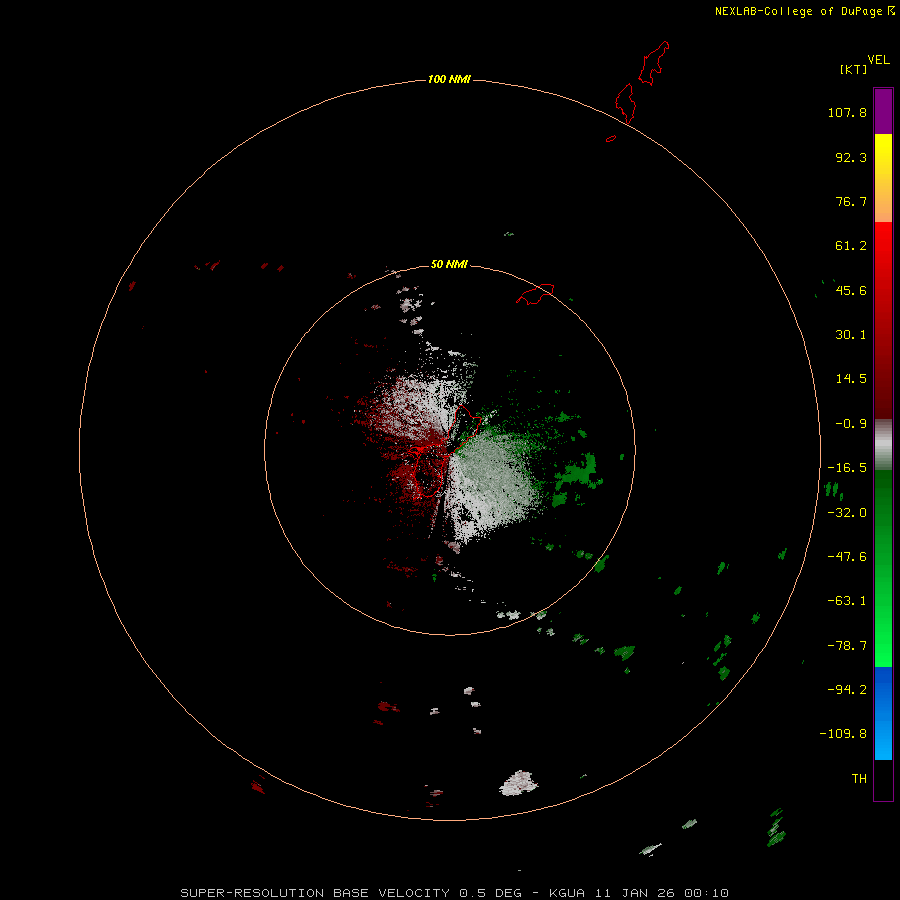This screenshot has width=900, height=900.
Task: Click the TH legend label
Action: [x=859, y=779]
